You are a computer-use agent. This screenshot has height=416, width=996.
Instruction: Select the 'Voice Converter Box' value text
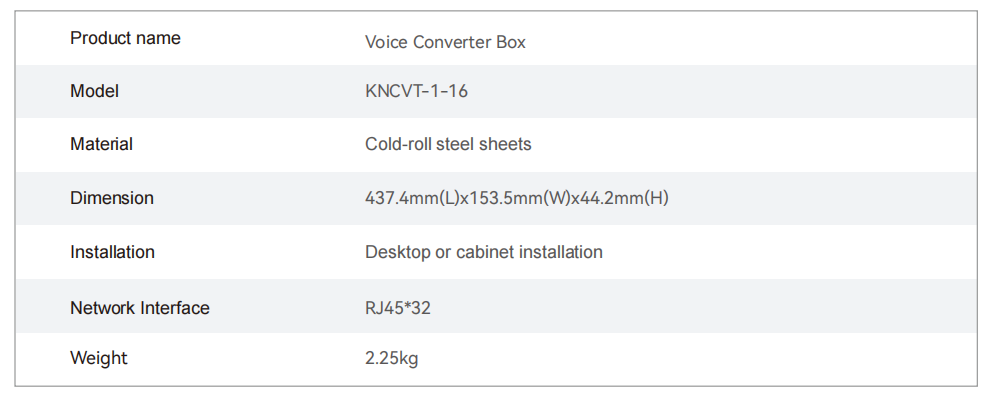pyautogui.click(x=445, y=42)
